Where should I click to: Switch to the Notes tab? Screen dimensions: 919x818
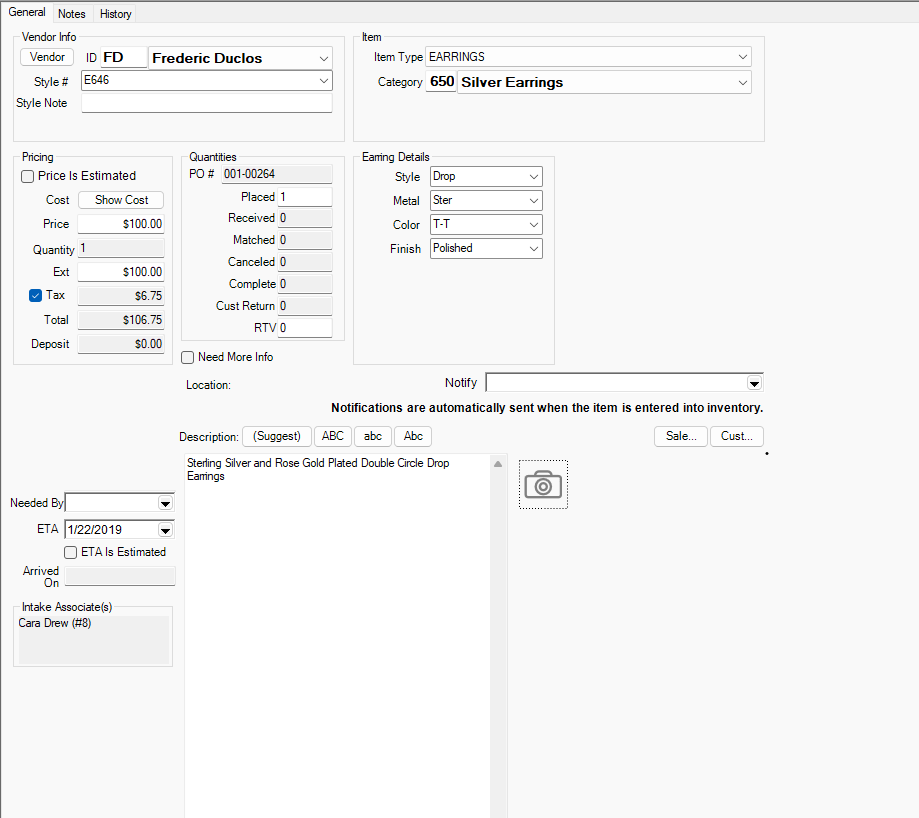(72, 14)
